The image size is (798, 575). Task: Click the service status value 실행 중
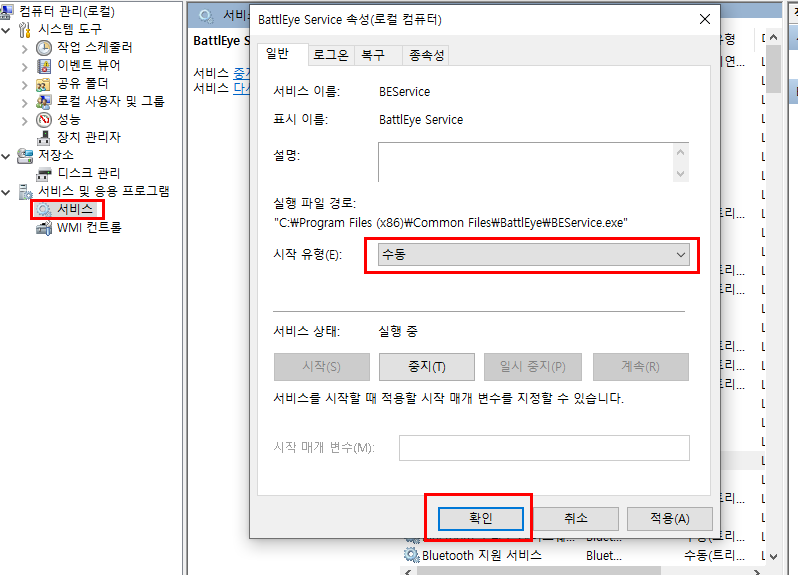click(x=397, y=331)
